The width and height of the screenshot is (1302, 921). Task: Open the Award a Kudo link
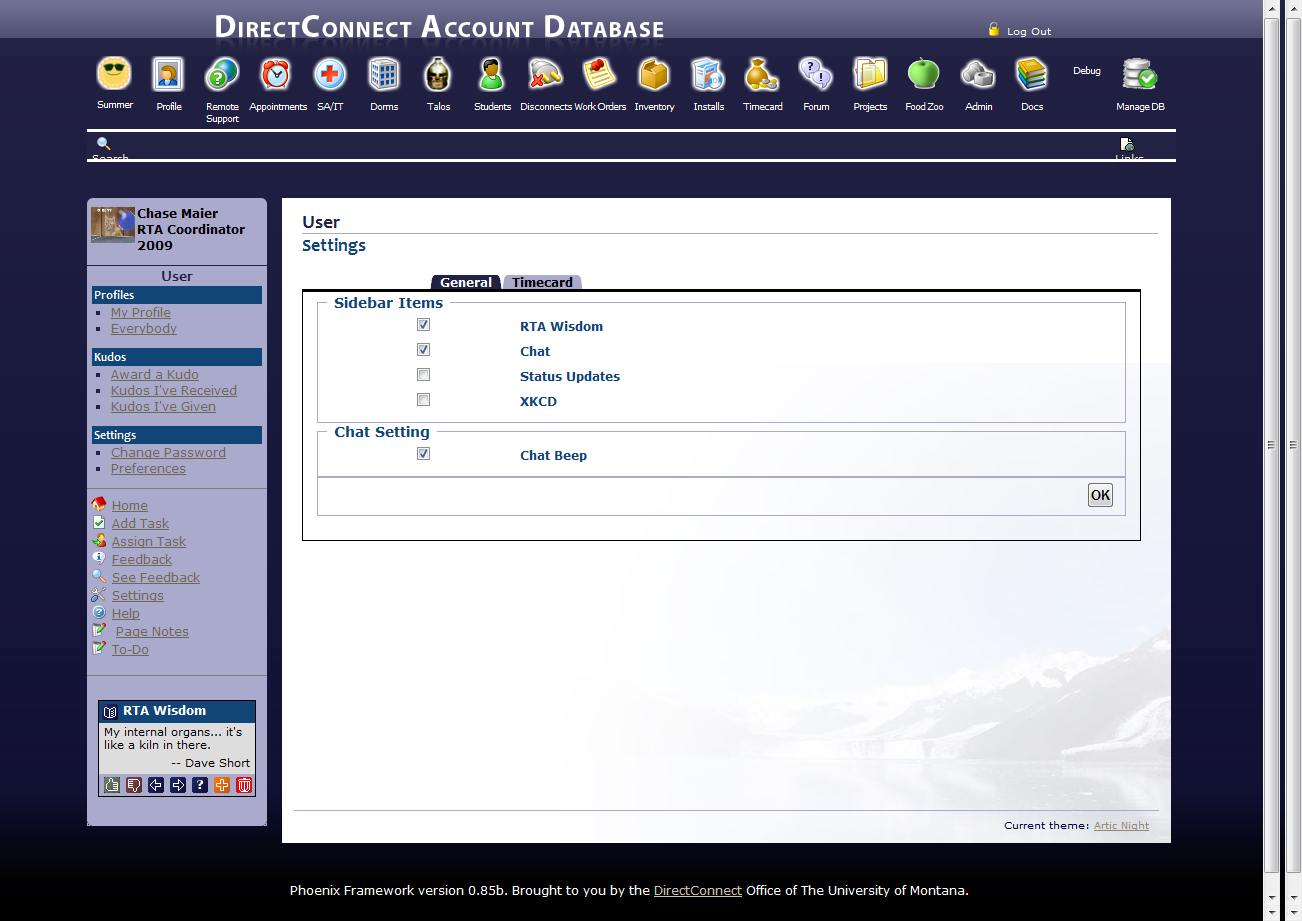tap(155, 374)
